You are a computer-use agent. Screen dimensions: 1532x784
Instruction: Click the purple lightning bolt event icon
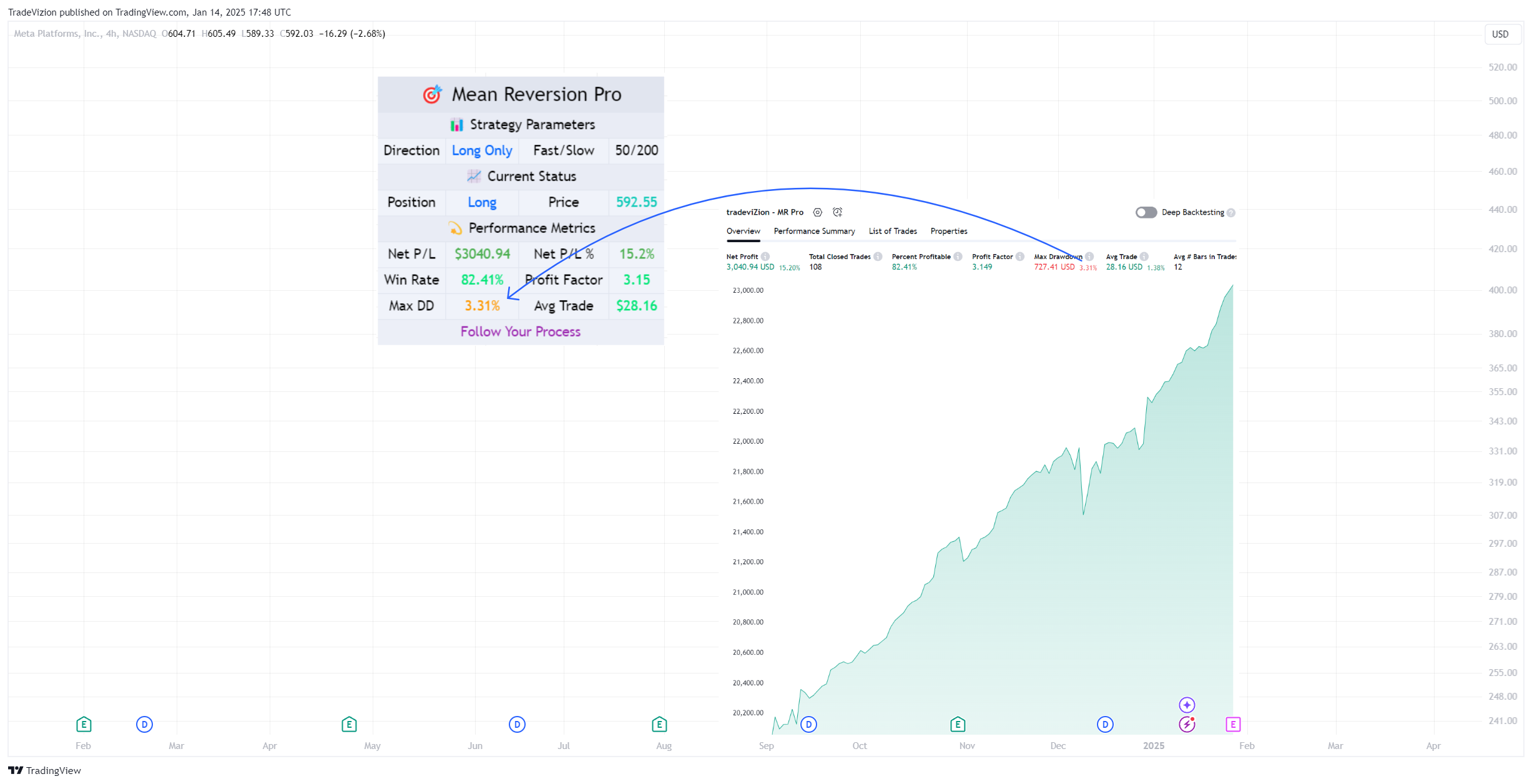pyautogui.click(x=1187, y=724)
